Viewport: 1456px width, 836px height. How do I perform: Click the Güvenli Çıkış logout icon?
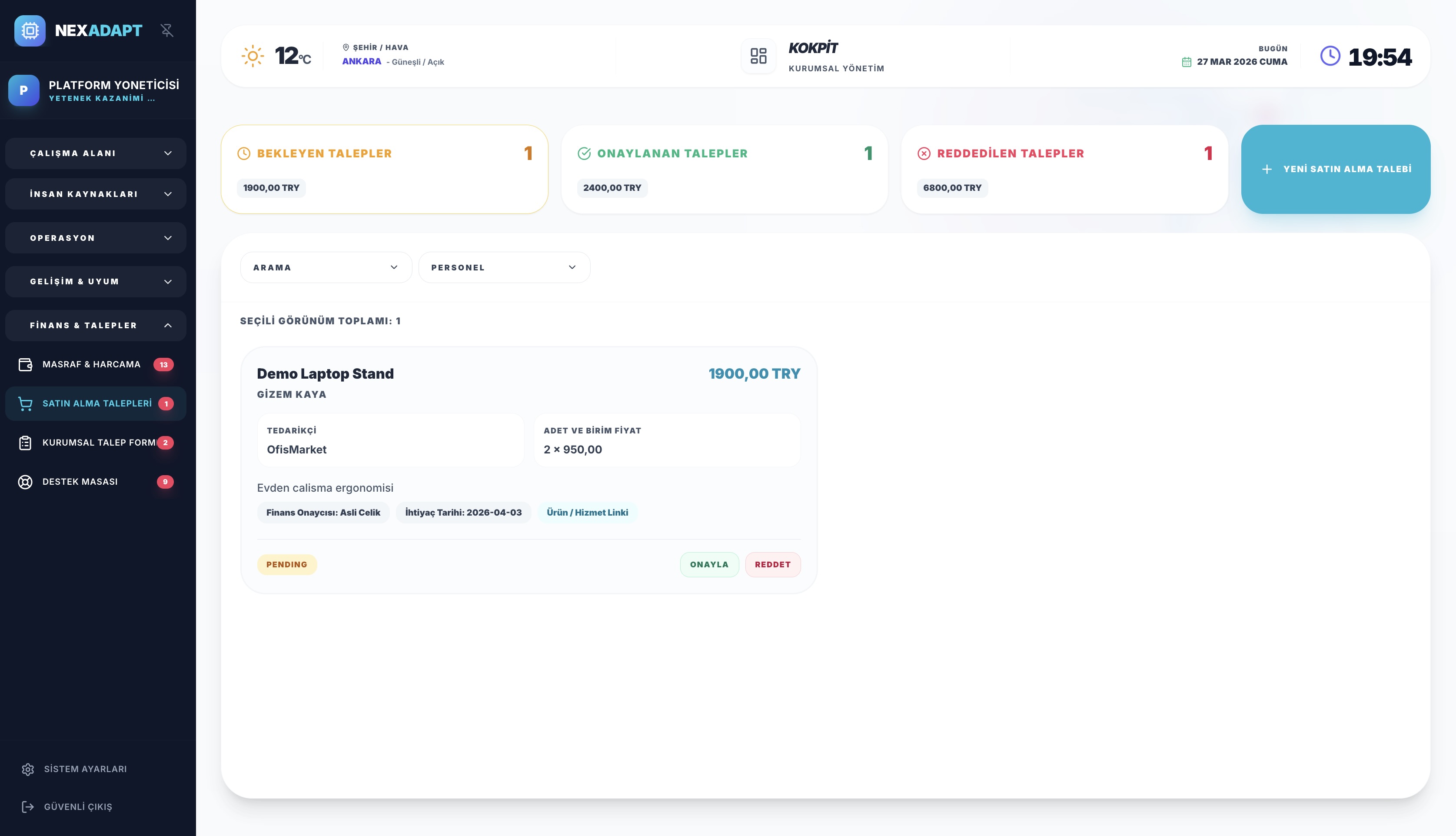click(27, 807)
